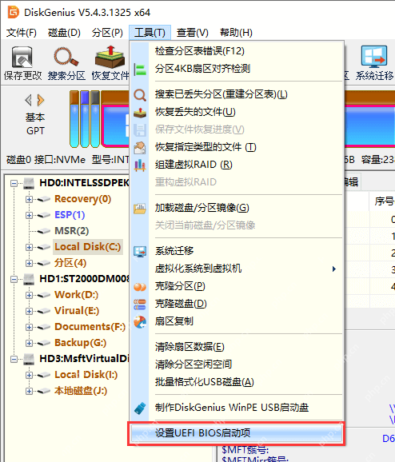Click the Search Partition (搜索分区) magnifier icon
395x462 pixels.
click(66, 57)
